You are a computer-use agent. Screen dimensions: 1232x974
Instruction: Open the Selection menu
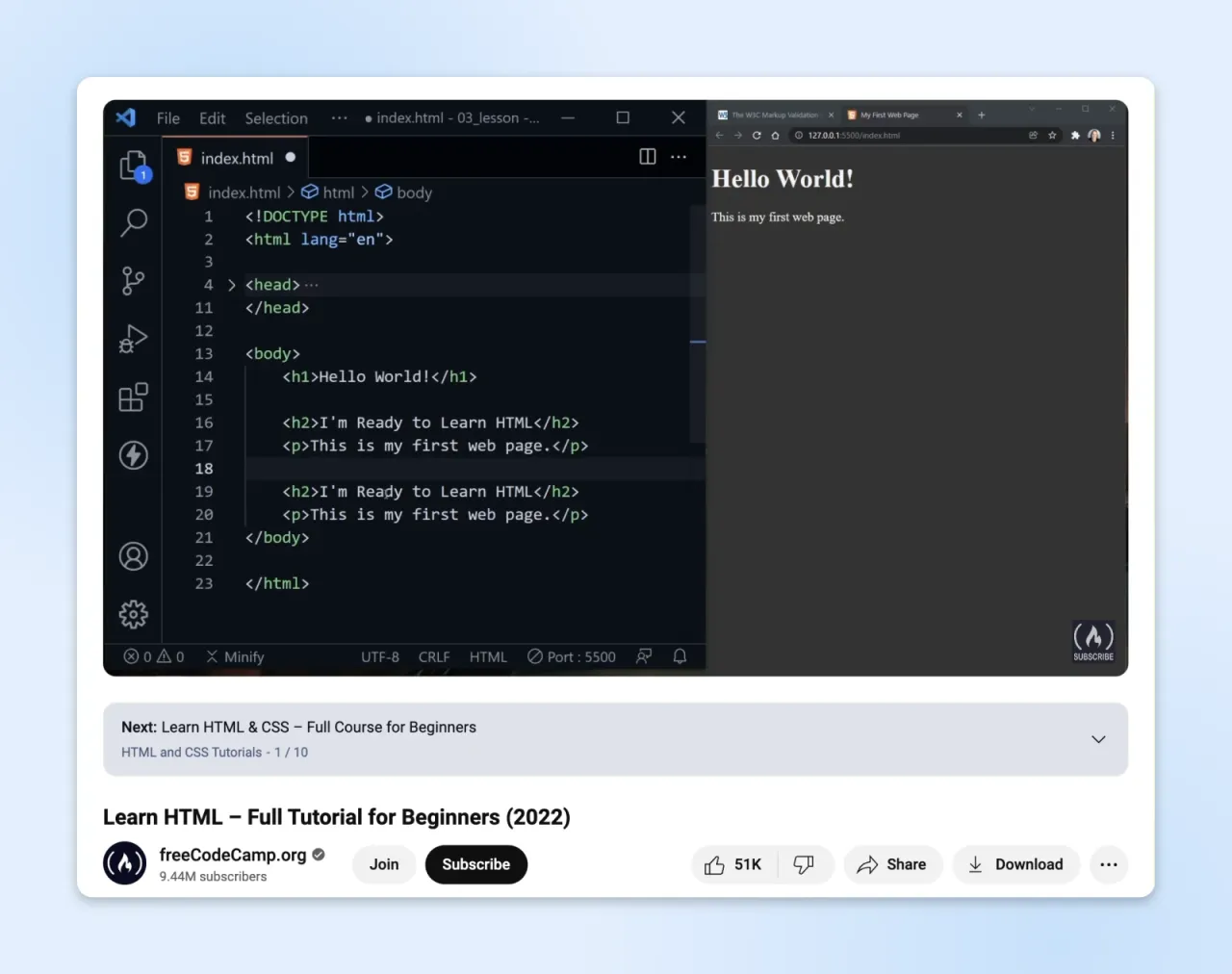click(x=276, y=118)
